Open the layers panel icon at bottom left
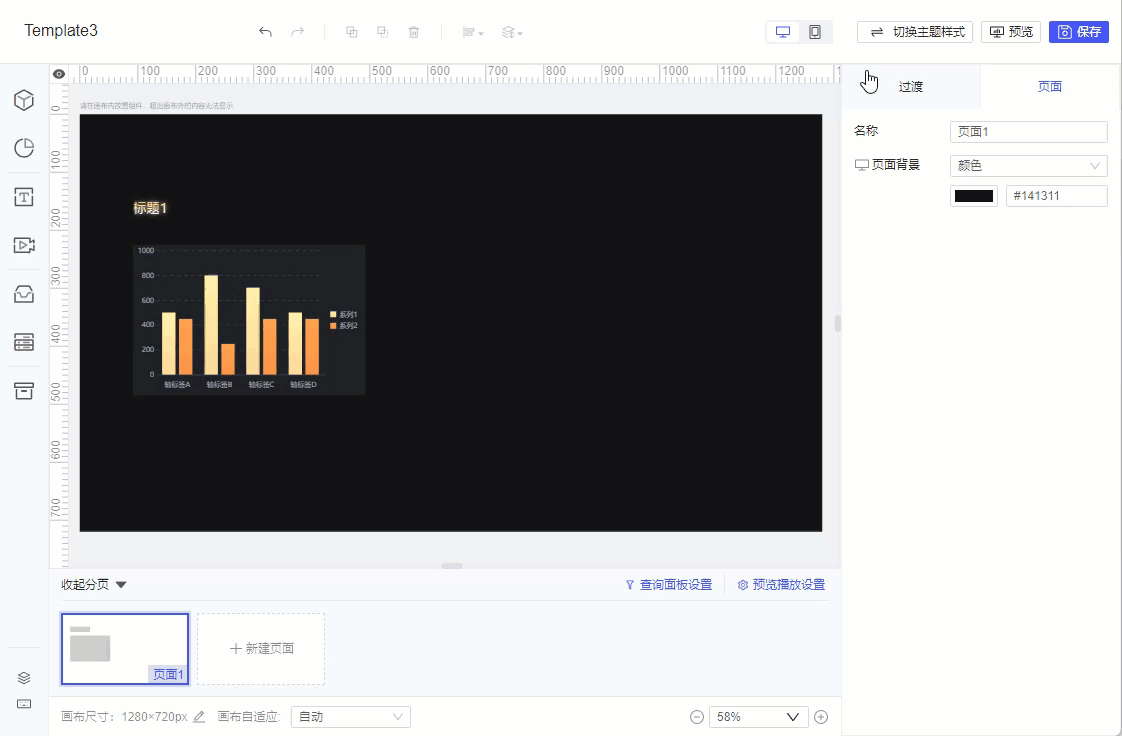Viewport: 1122px width, 736px height. click(24, 677)
